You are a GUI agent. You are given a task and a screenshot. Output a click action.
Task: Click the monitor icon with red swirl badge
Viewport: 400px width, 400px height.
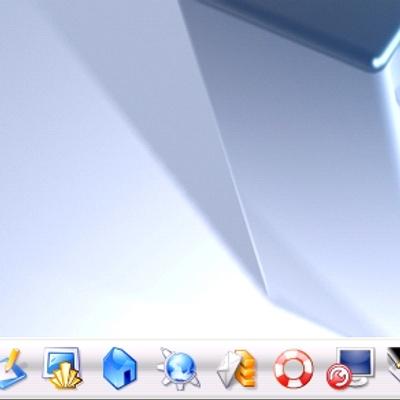pyautogui.click(x=350, y=368)
